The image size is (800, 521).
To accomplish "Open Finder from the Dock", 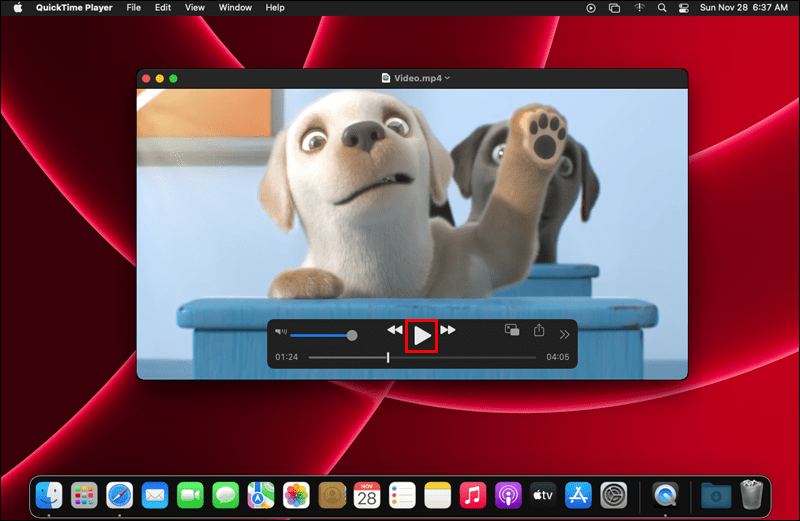I will click(49, 495).
